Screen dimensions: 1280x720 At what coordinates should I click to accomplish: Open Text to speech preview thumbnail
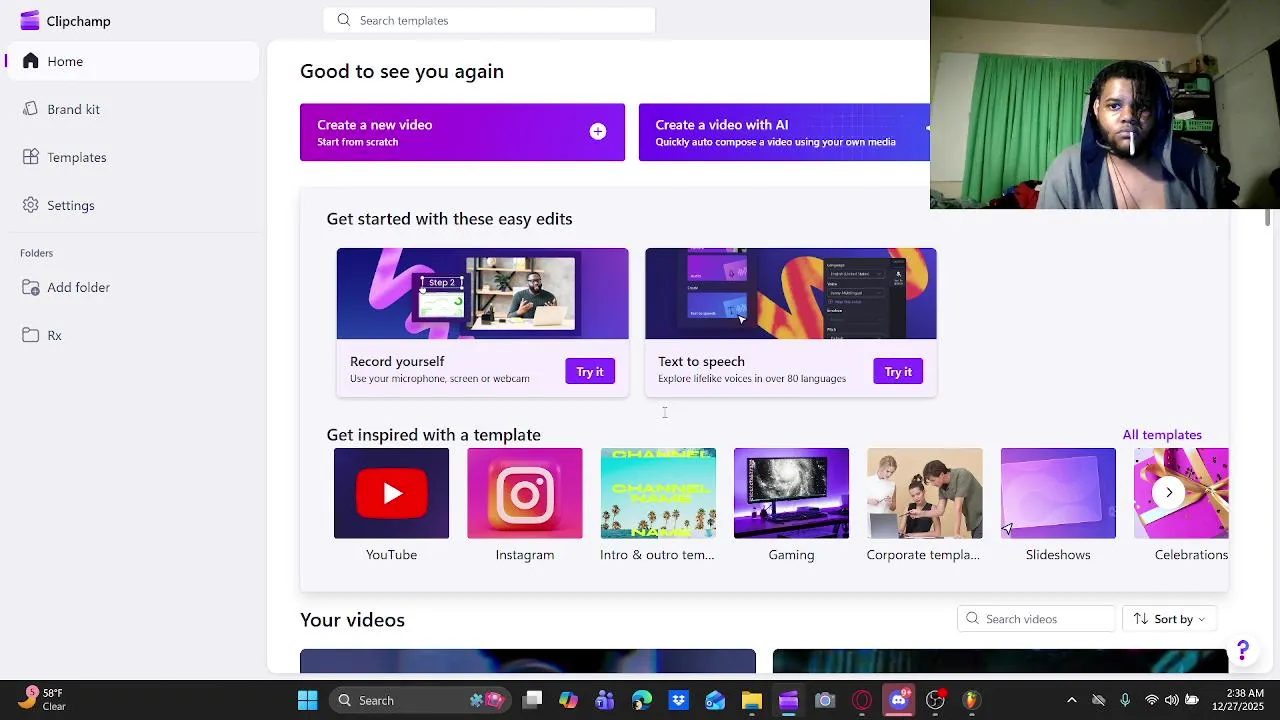click(x=791, y=294)
